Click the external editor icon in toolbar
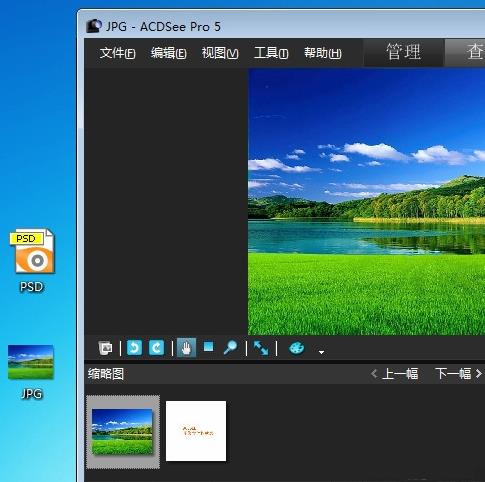This screenshot has height=482, width=485. [106, 348]
